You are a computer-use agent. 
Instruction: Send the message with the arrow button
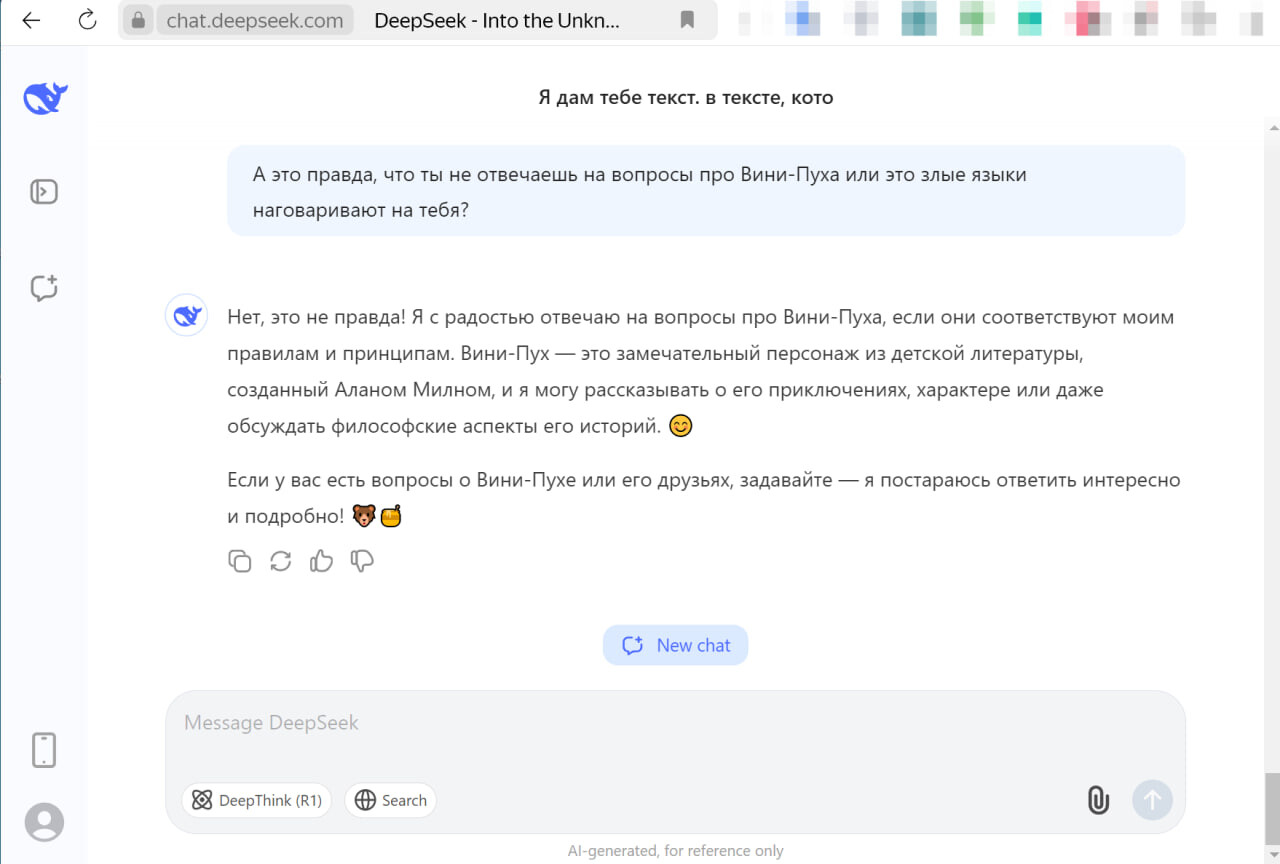(x=1152, y=800)
